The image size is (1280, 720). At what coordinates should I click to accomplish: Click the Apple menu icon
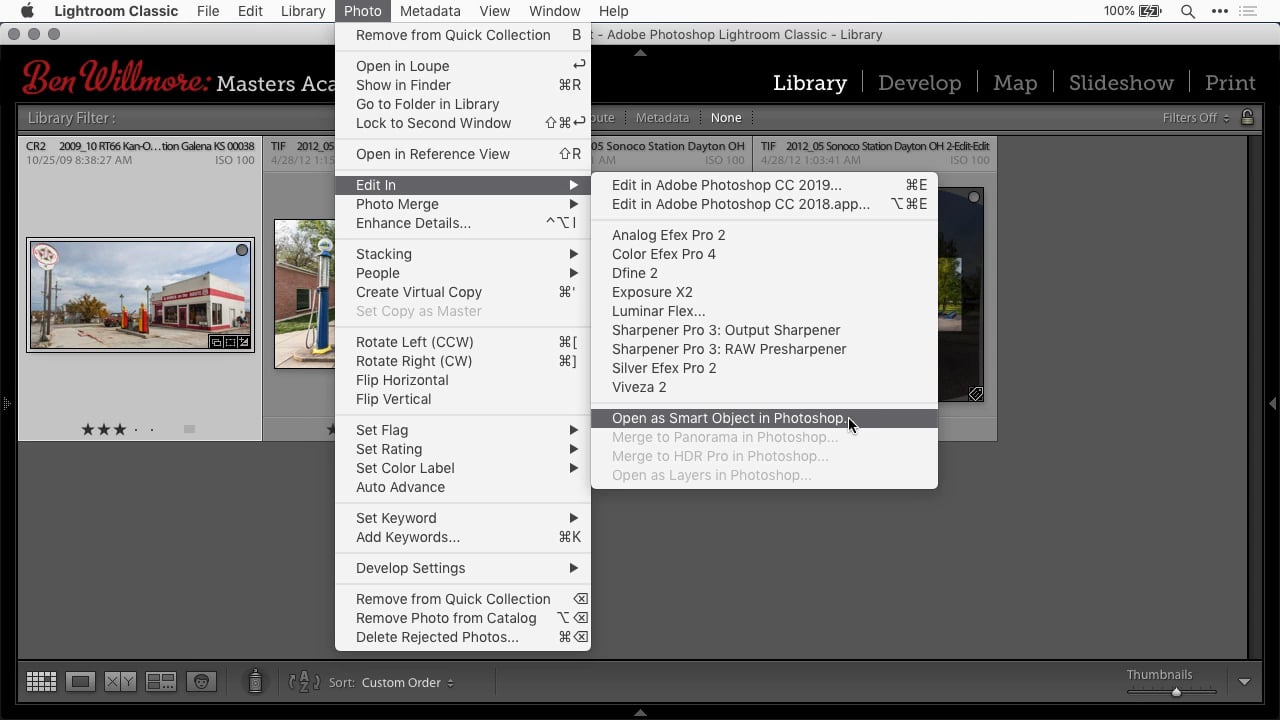pyautogui.click(x=27, y=11)
